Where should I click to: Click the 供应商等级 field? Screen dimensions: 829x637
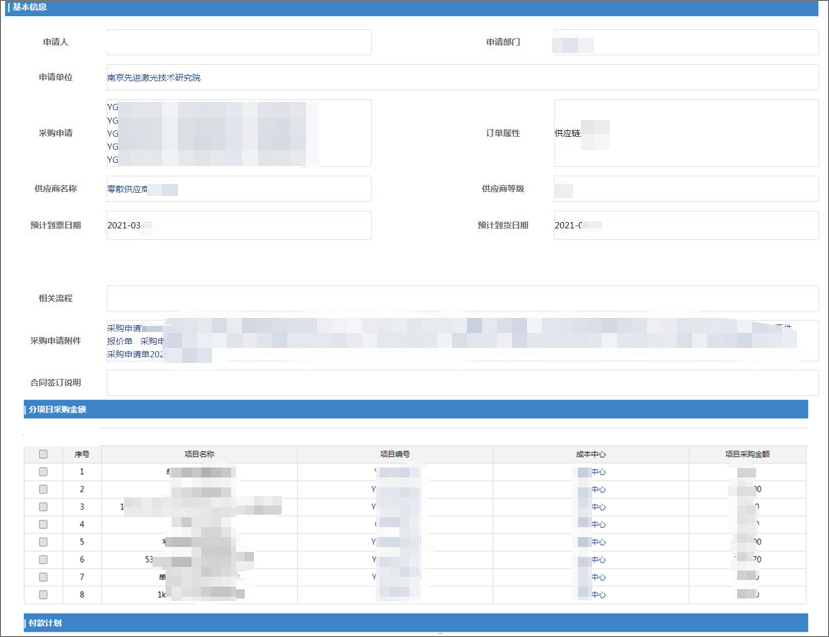[x=686, y=189]
